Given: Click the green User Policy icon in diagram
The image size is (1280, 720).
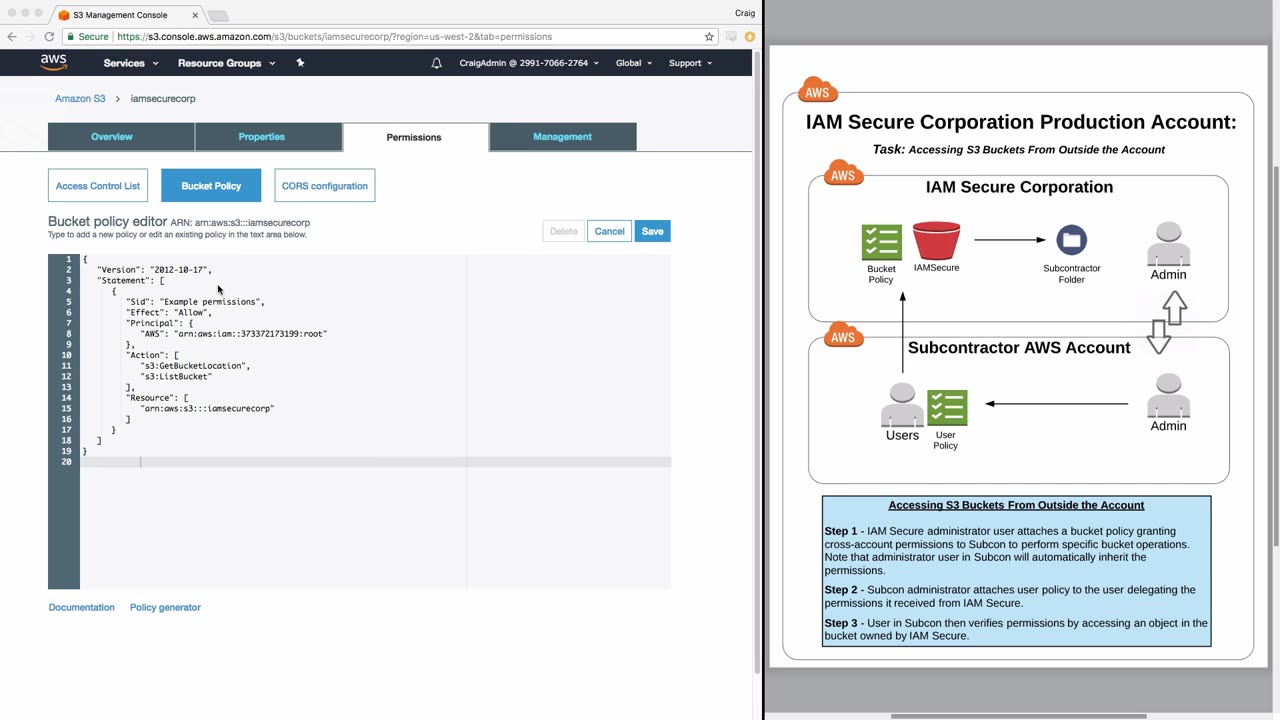Looking at the screenshot, I should click(x=947, y=408).
